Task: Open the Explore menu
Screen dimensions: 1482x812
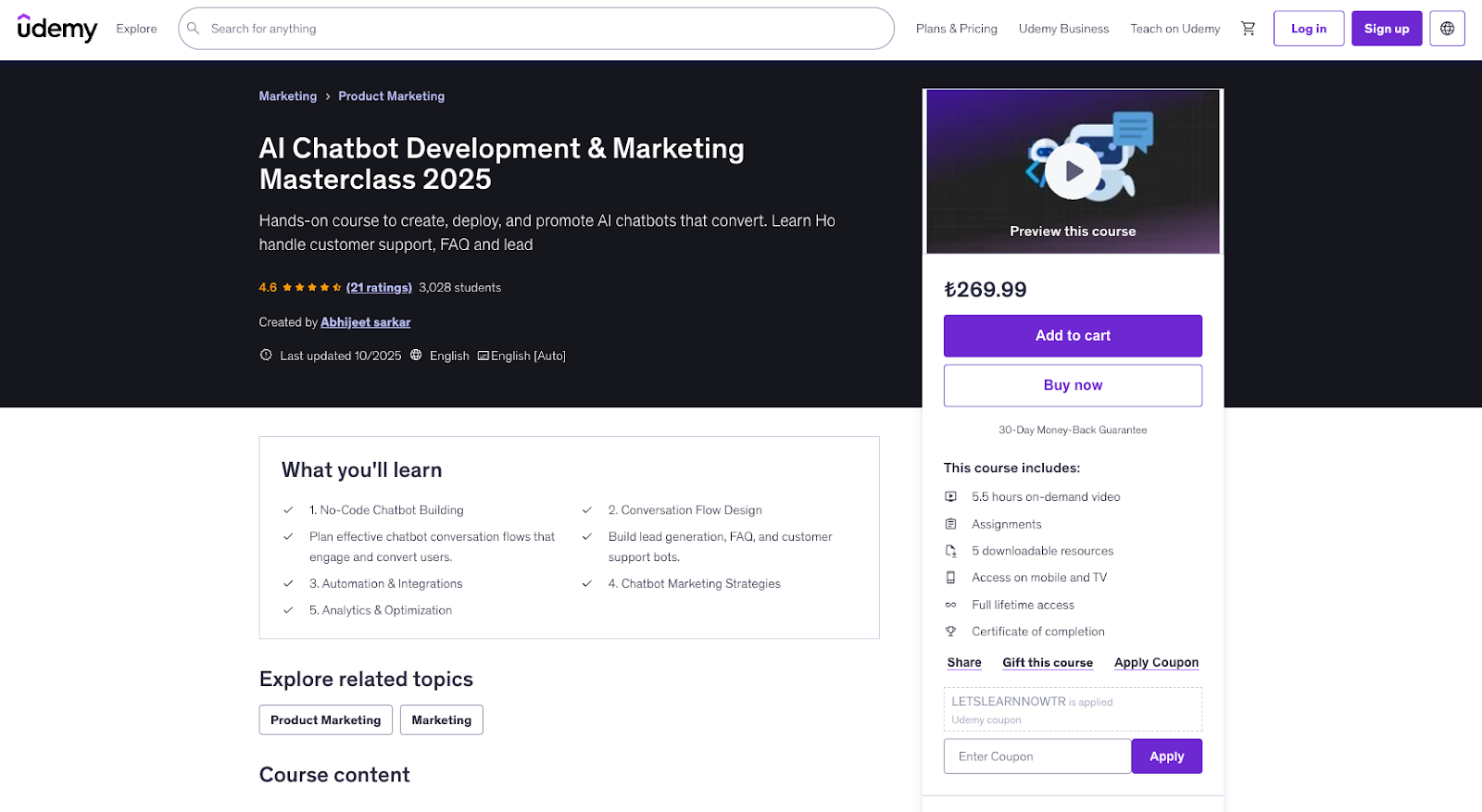Action: point(136,29)
